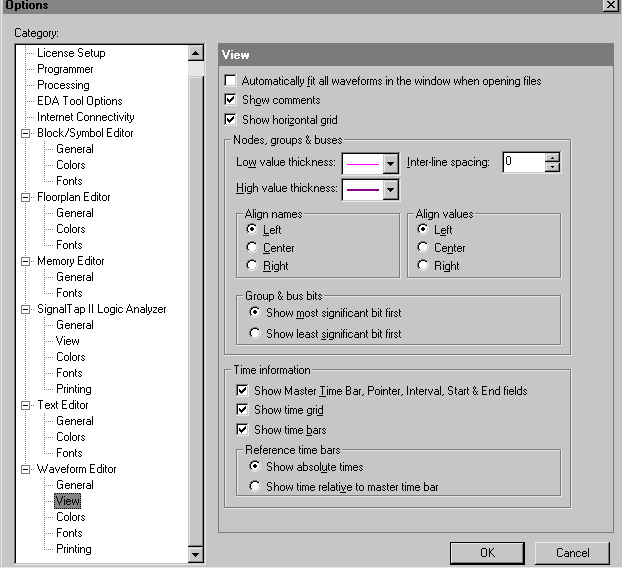
Task: Enable automatically fit all waveforms checkbox
Action: (x=231, y=81)
